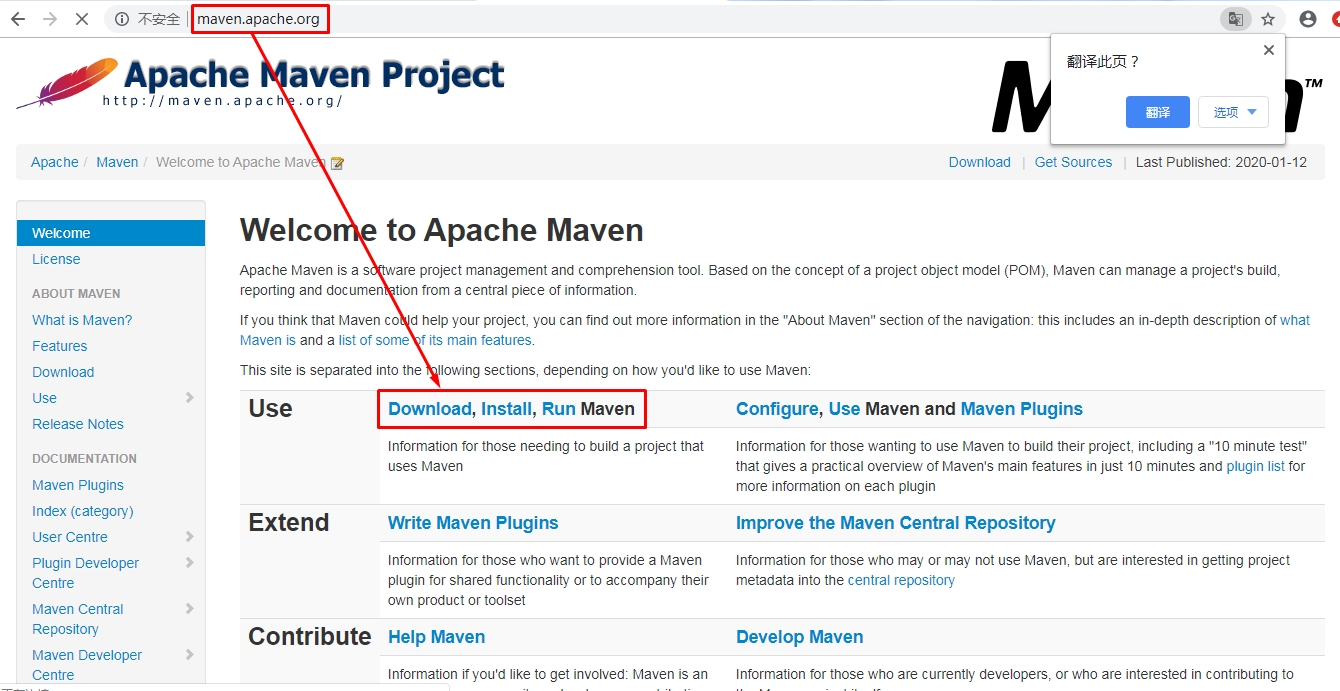Close the translate popup
The image size is (1340, 691).
1269,50
